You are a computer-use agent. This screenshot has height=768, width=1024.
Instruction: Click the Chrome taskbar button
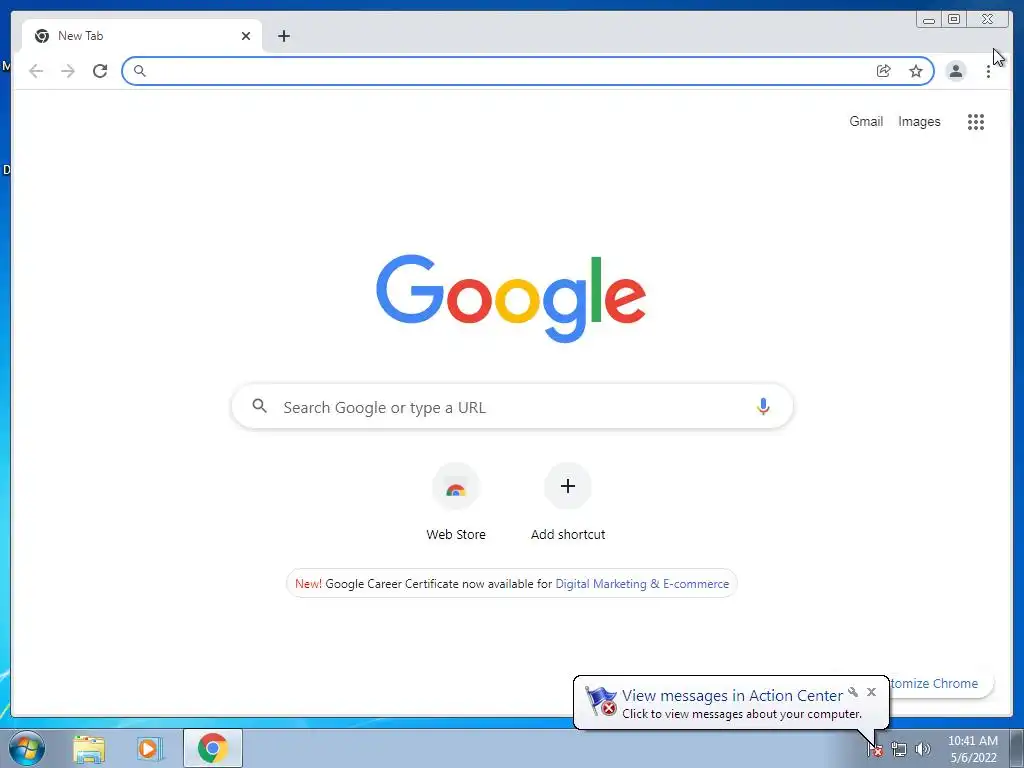[x=213, y=748]
